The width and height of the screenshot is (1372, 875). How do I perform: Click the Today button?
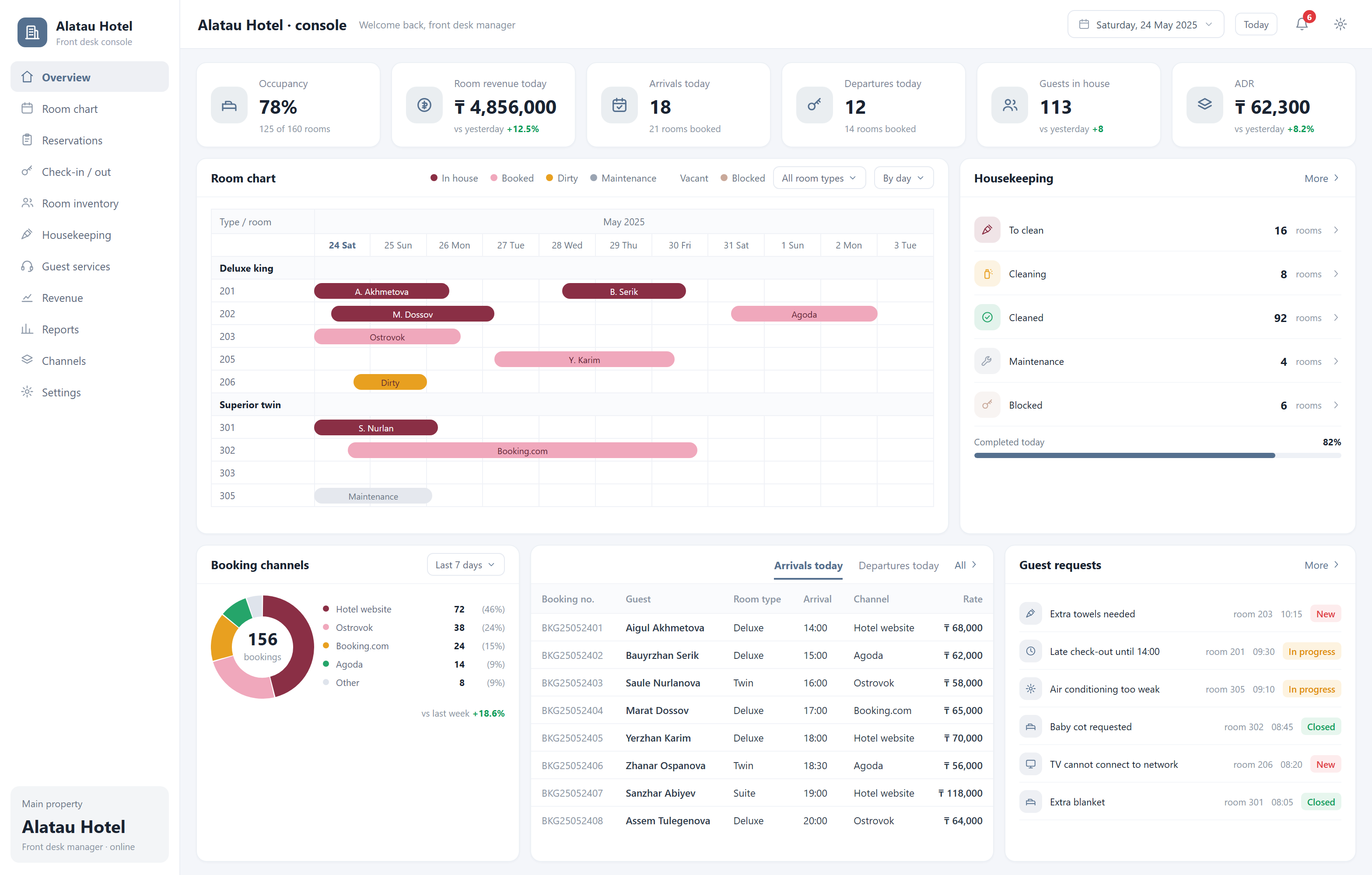point(1256,24)
